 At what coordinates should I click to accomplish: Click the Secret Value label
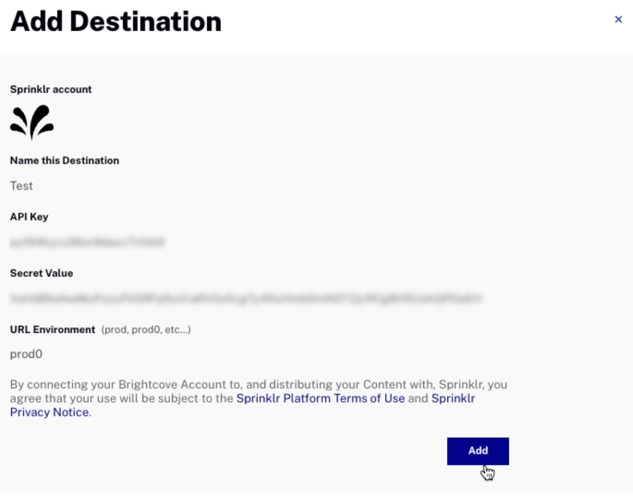click(x=41, y=273)
